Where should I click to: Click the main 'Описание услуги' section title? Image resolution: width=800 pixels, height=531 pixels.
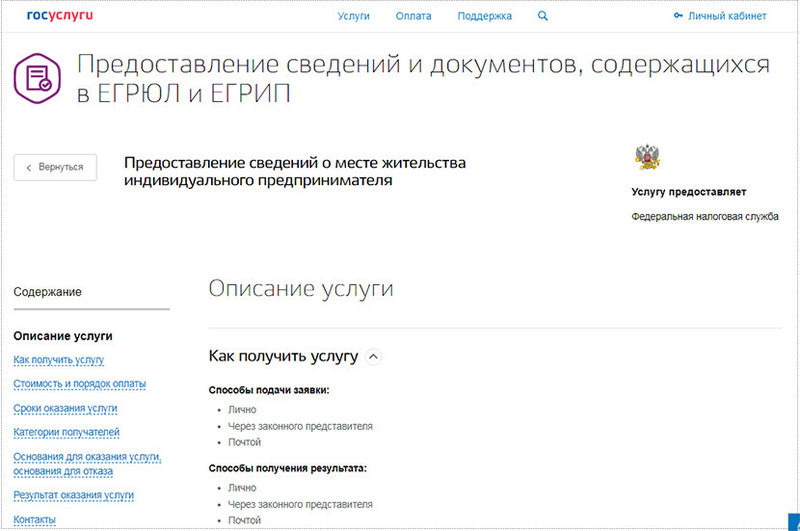(x=301, y=289)
